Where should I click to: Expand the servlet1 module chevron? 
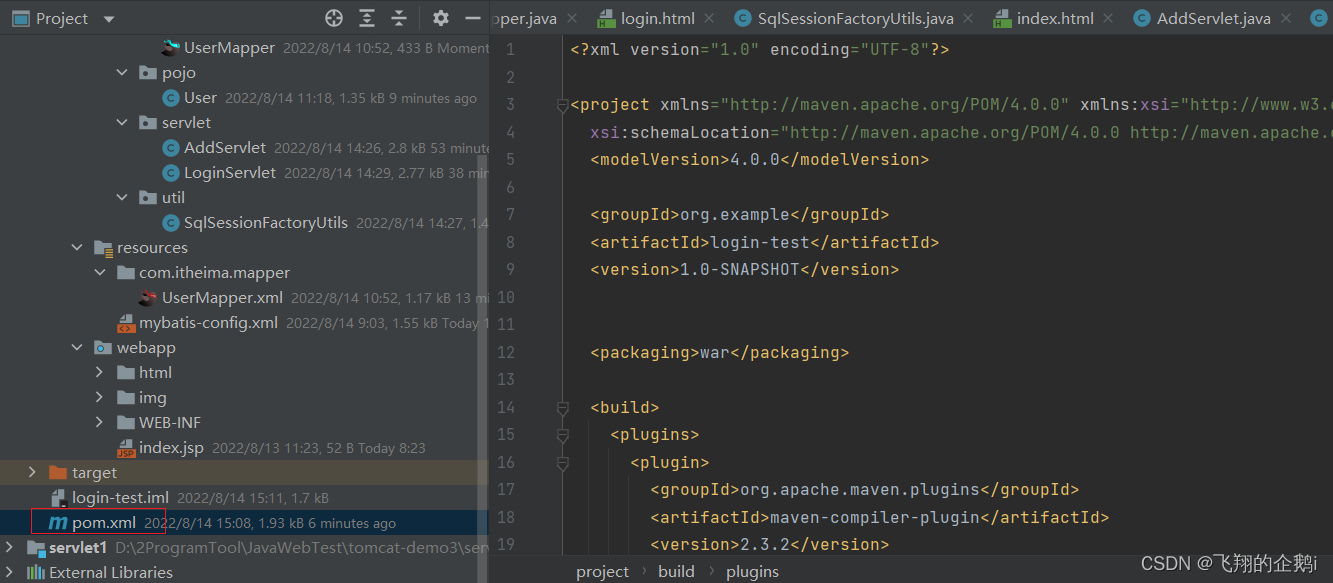[10, 547]
